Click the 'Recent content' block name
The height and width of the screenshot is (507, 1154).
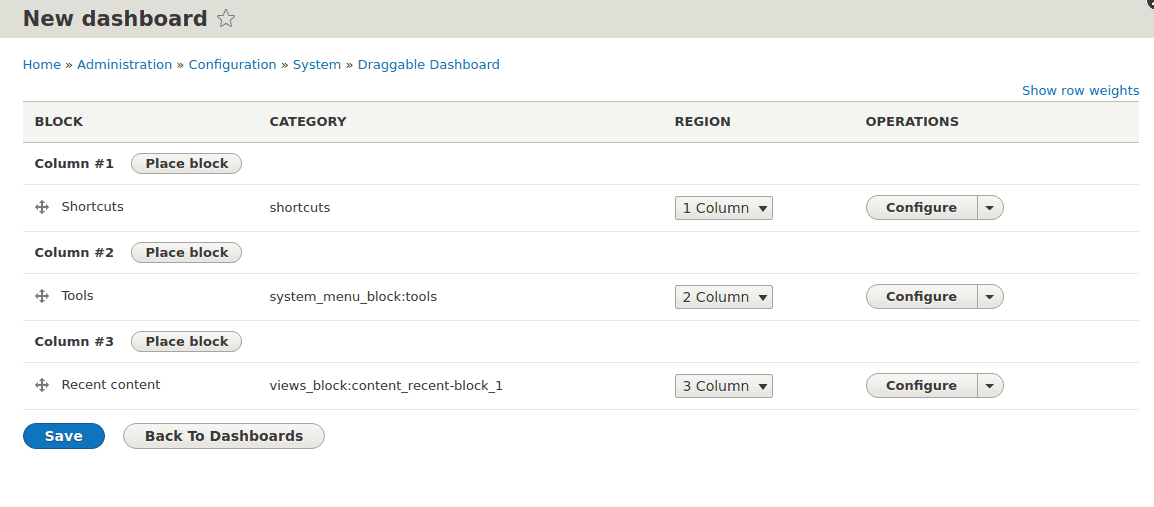[x=111, y=384]
